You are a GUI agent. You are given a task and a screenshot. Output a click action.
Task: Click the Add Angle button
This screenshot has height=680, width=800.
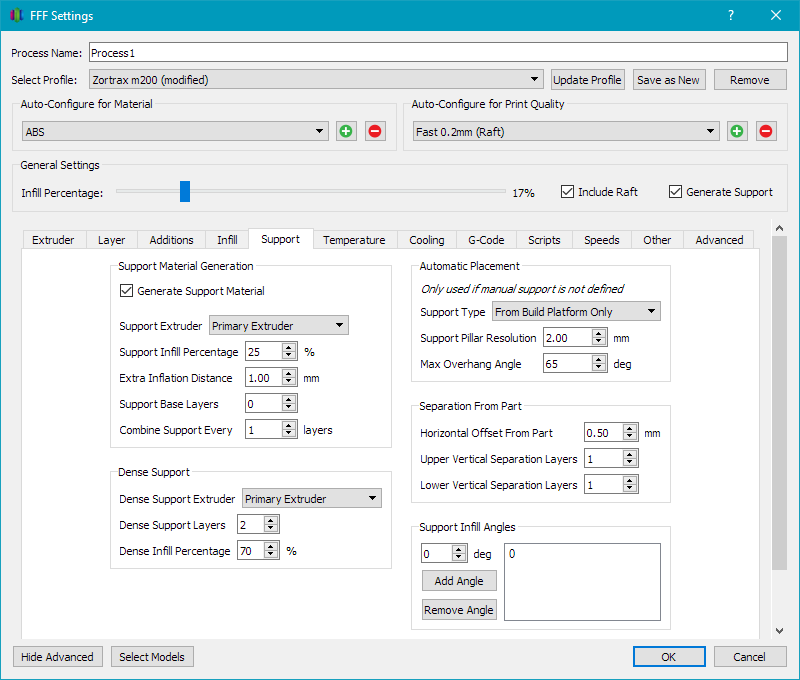(459, 581)
